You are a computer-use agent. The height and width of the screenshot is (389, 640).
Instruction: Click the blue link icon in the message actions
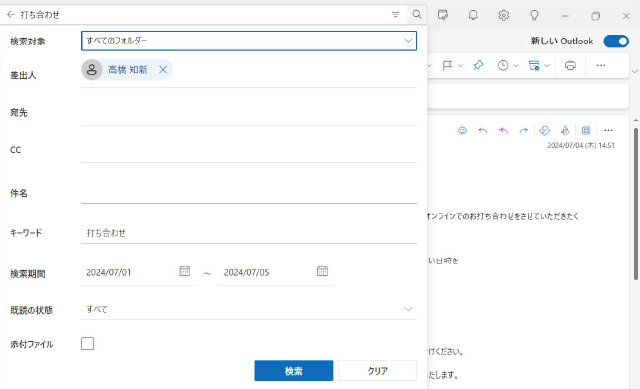[x=544, y=130]
